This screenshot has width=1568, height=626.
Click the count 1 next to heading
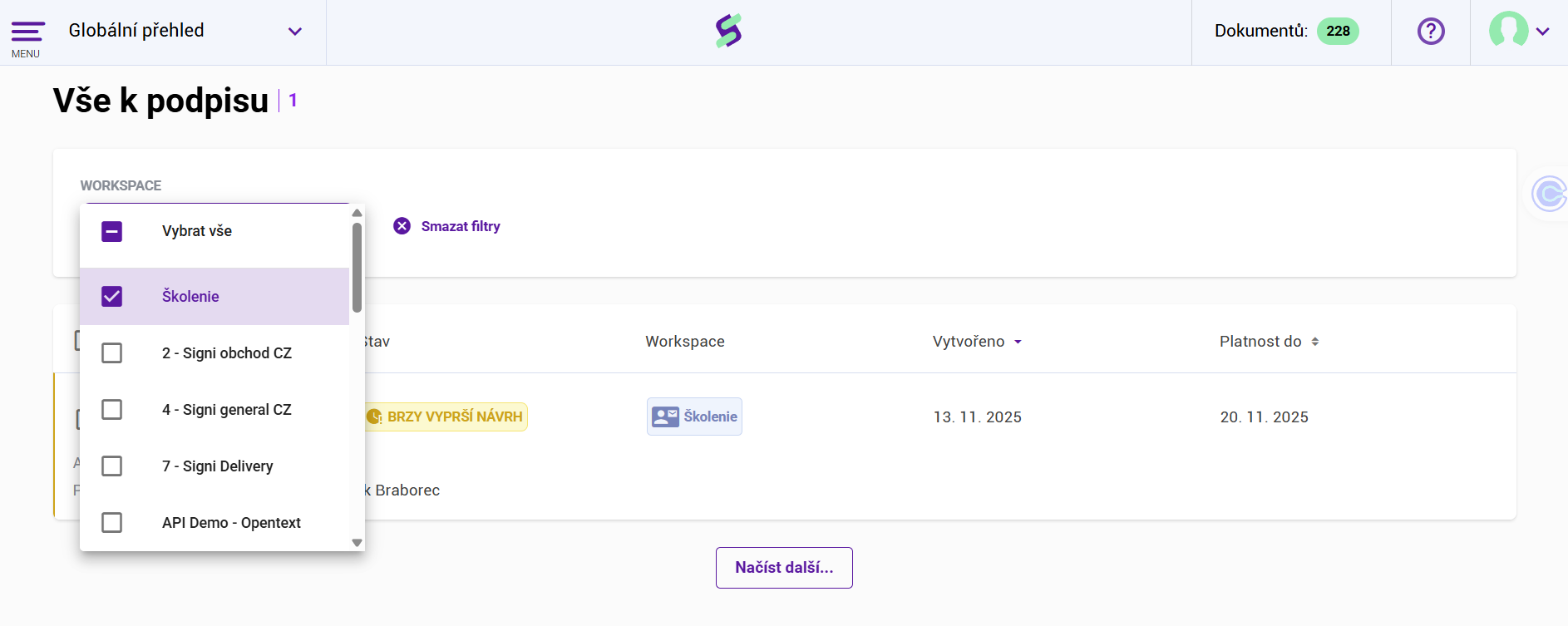point(293,101)
